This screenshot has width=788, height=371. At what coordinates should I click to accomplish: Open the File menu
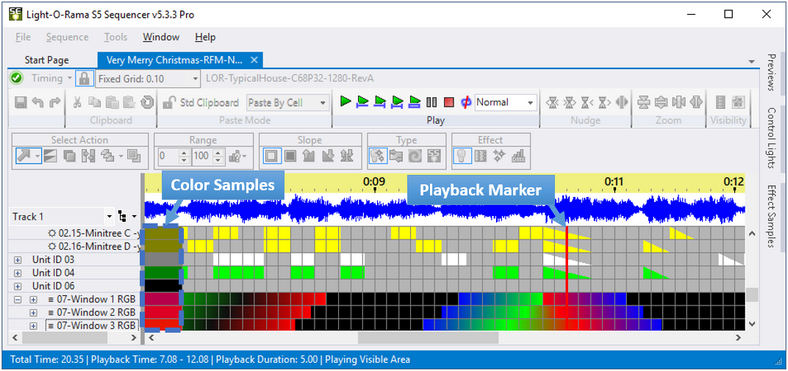[x=23, y=37]
